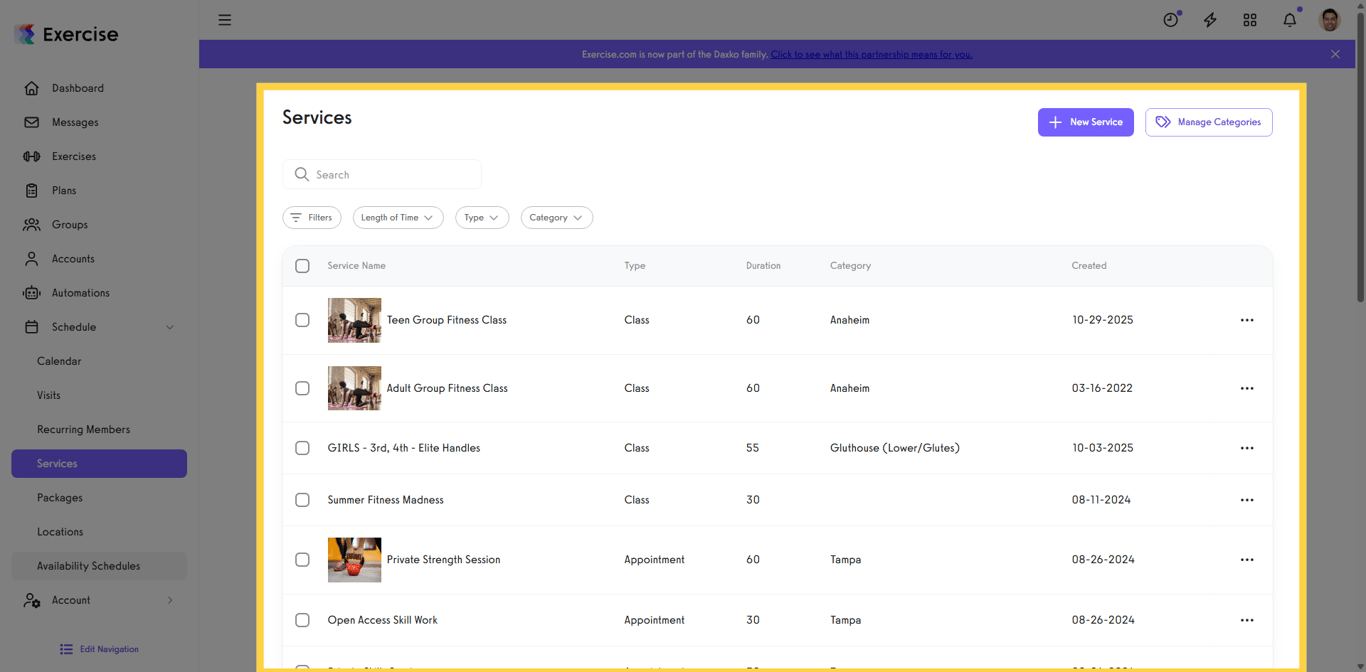
Task: Click the Automations icon in the sidebar
Action: [x=32, y=292]
